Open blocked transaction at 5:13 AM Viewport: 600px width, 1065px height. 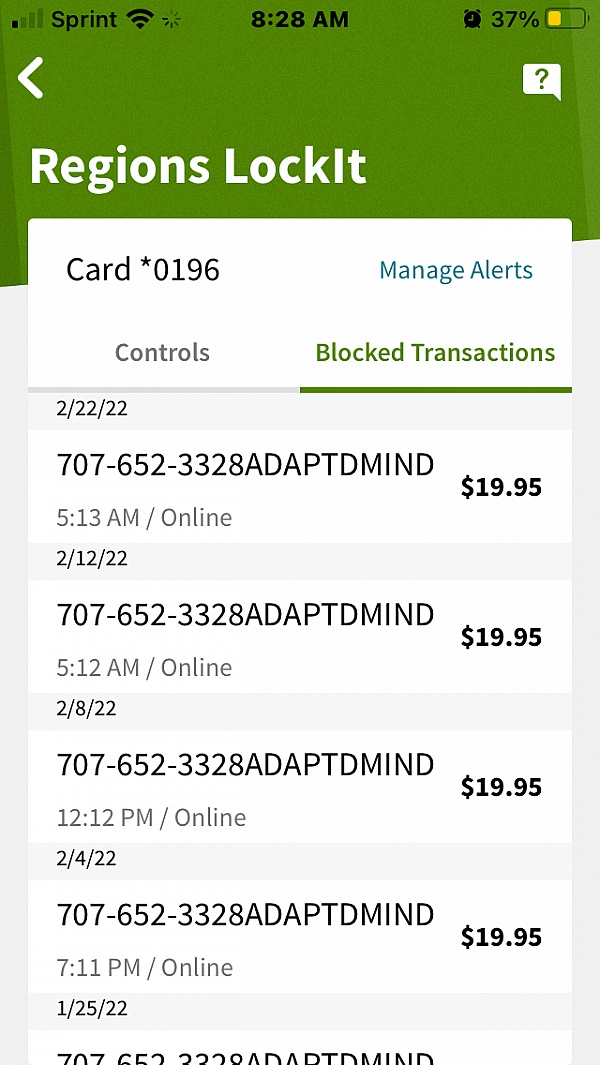coord(299,488)
